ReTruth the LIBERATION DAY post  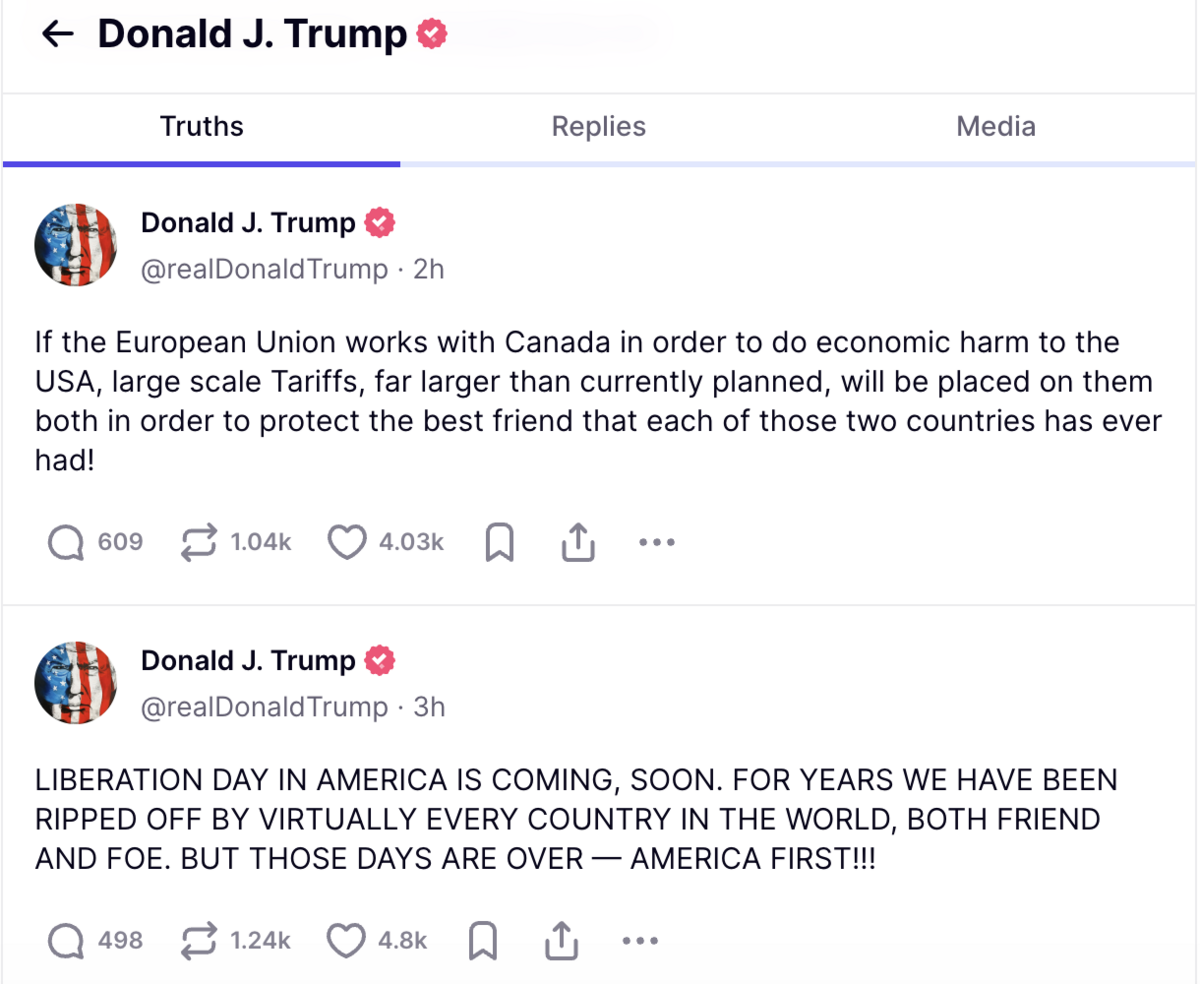(x=199, y=941)
